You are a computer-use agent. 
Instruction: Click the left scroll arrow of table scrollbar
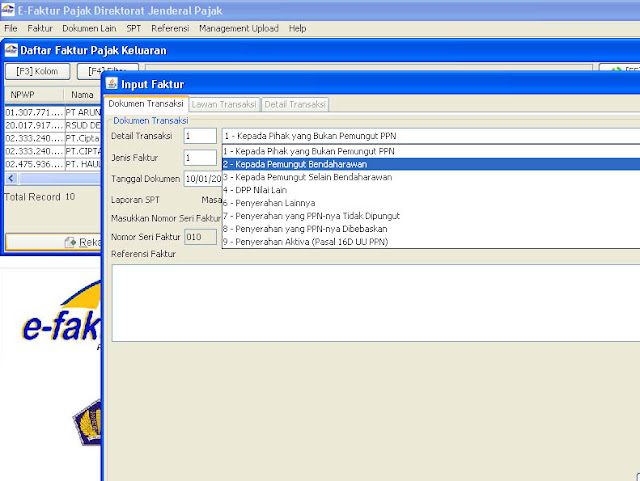[11, 178]
